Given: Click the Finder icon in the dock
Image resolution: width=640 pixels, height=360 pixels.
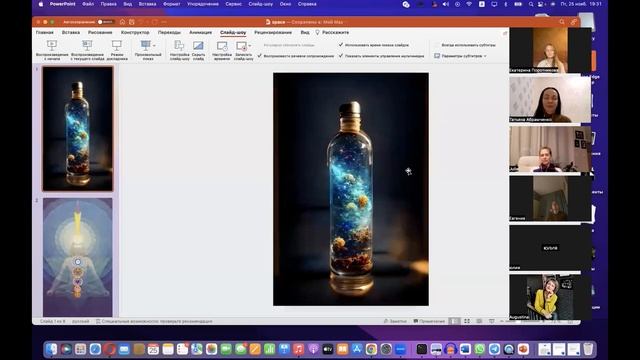Looking at the screenshot, I should click(51, 349).
